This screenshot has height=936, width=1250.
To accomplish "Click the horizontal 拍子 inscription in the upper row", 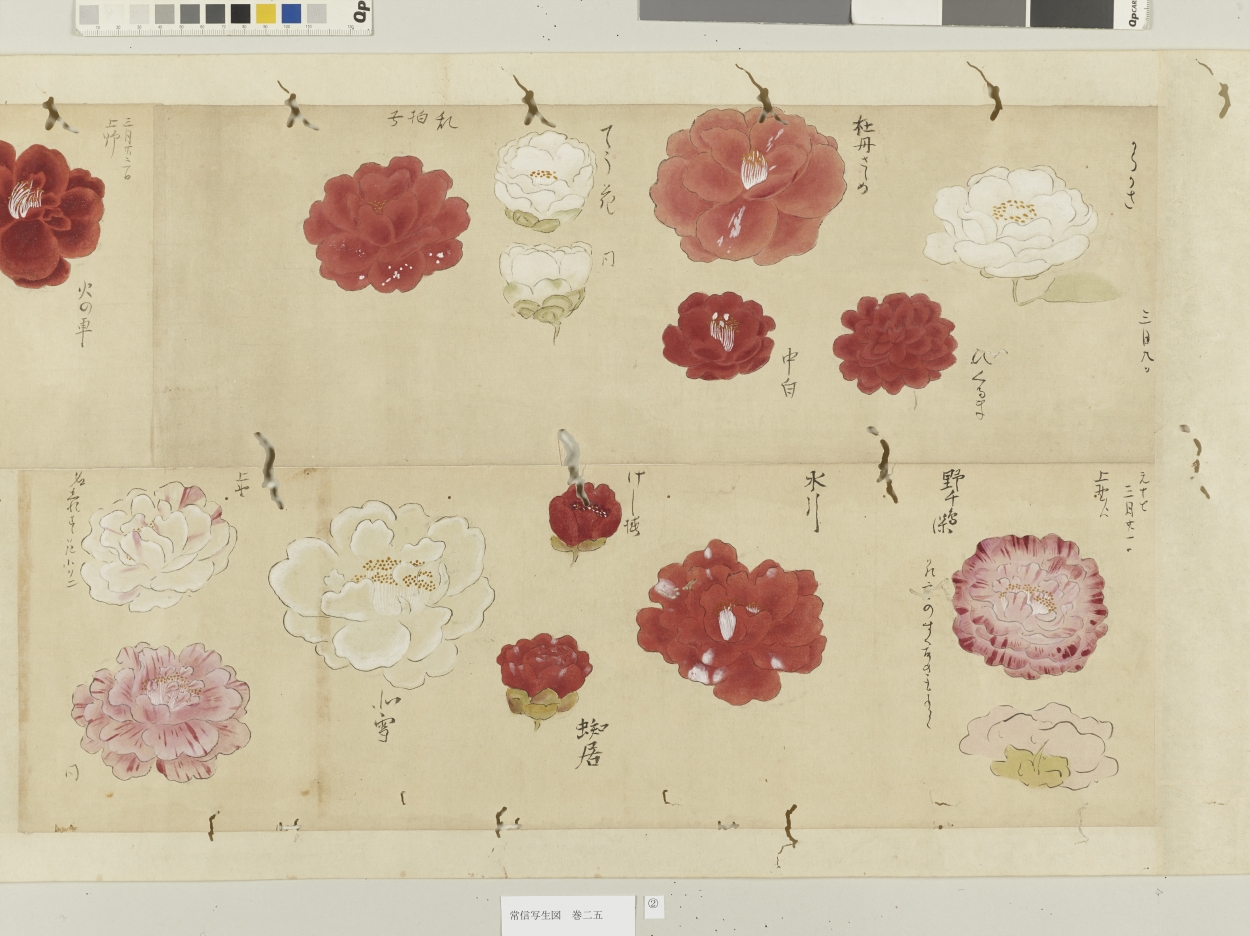I will 422,121.
